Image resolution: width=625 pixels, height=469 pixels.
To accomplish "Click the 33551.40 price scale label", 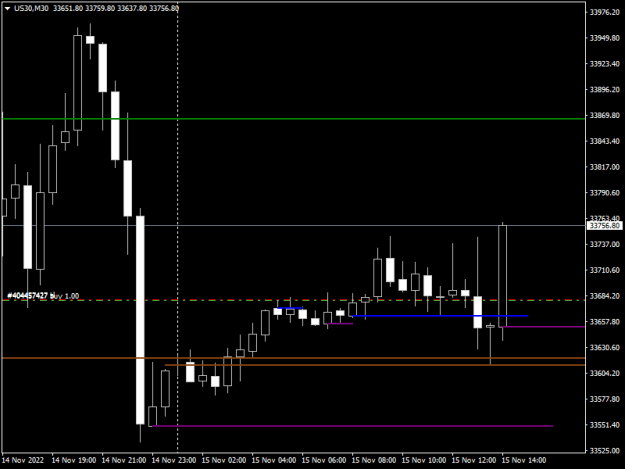I will click(605, 425).
